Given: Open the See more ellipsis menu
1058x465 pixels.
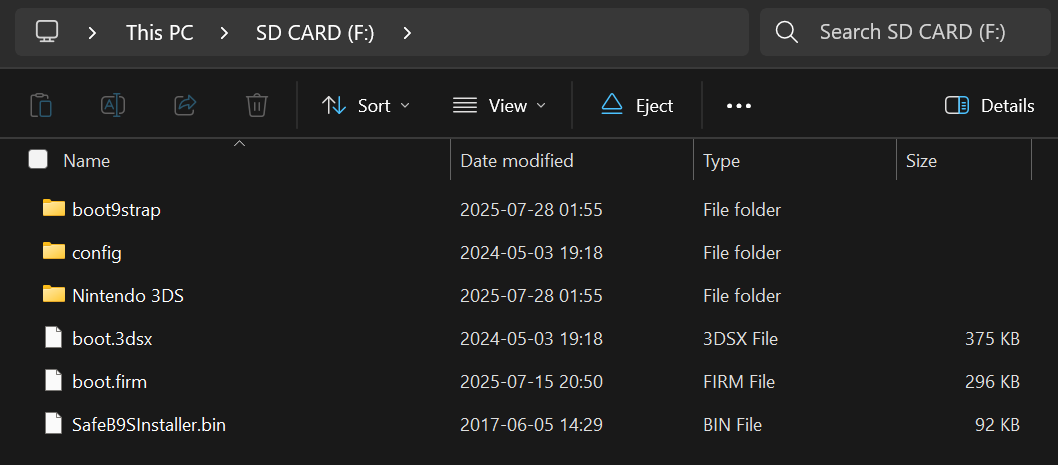Looking at the screenshot, I should click(x=739, y=105).
